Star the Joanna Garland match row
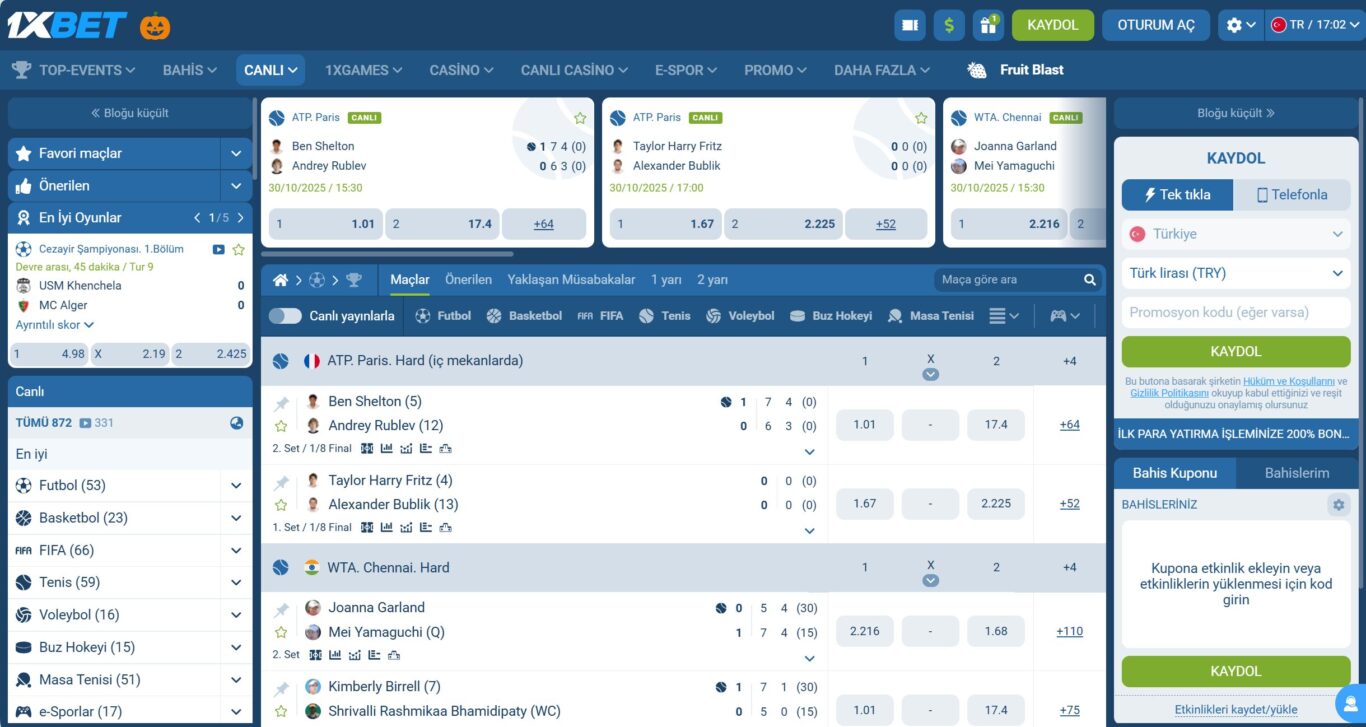Viewport: 1366px width, 727px height. click(x=282, y=632)
